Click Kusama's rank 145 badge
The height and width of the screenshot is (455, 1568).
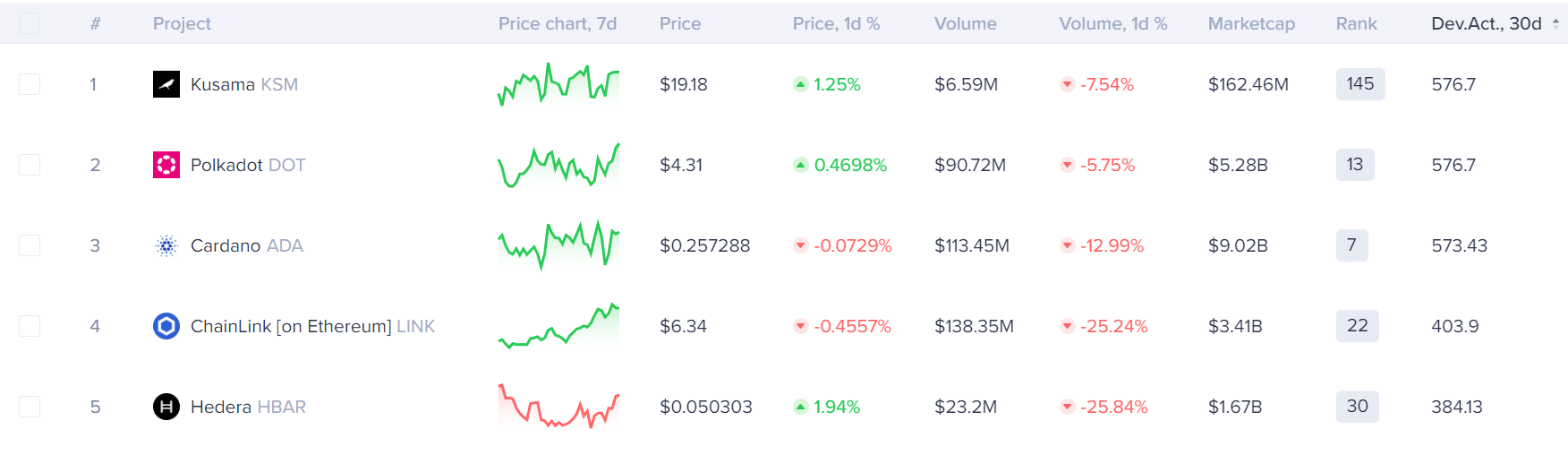pos(1359,84)
